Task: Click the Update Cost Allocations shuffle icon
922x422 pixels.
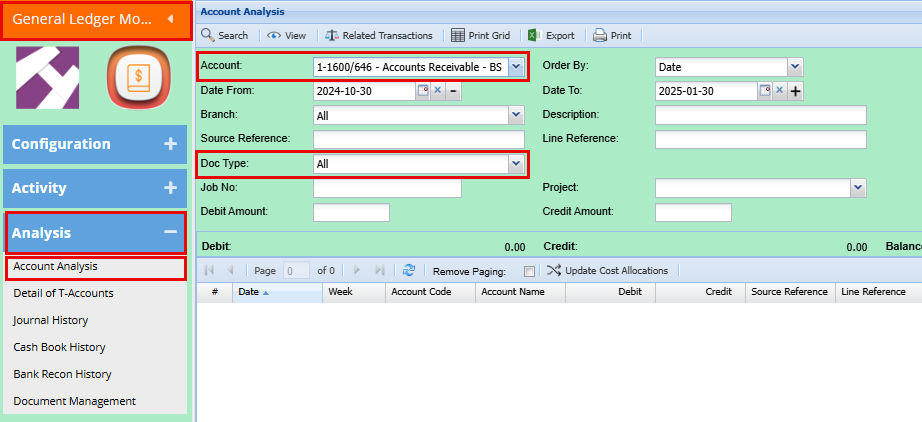Action: [x=553, y=270]
